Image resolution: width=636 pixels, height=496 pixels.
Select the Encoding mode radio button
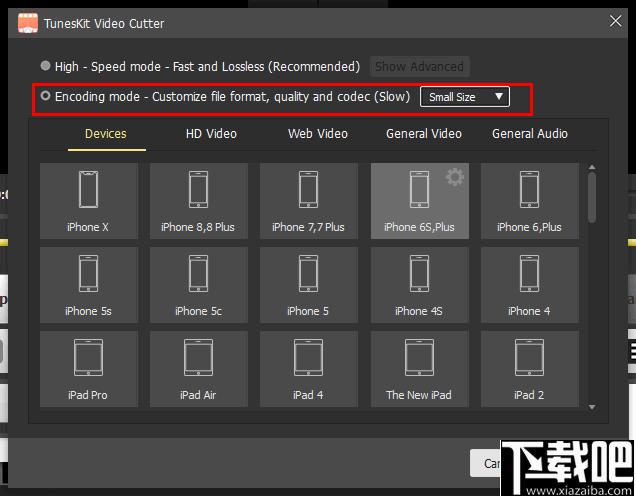(x=45, y=96)
